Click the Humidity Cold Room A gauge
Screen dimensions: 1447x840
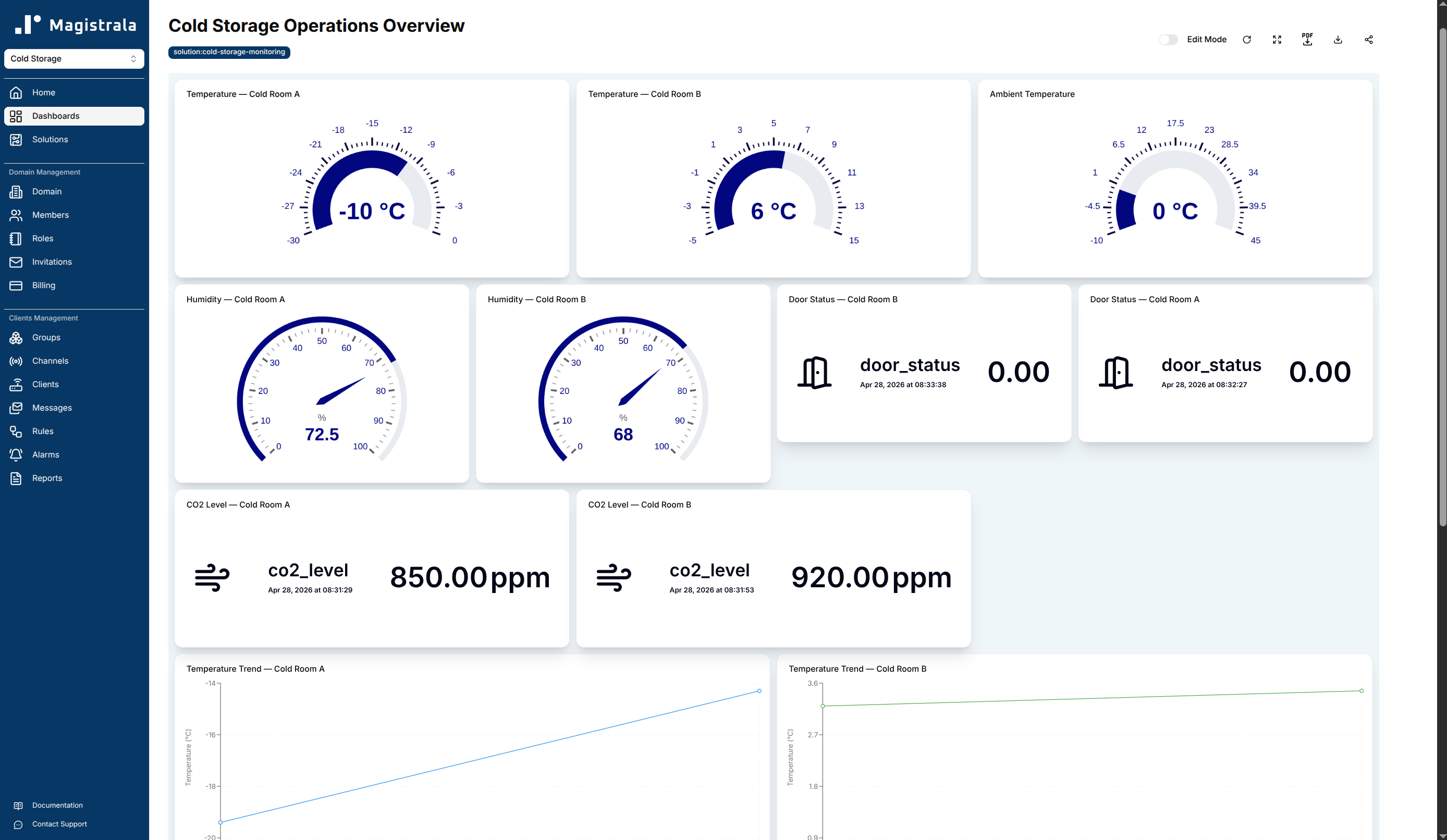(322, 389)
